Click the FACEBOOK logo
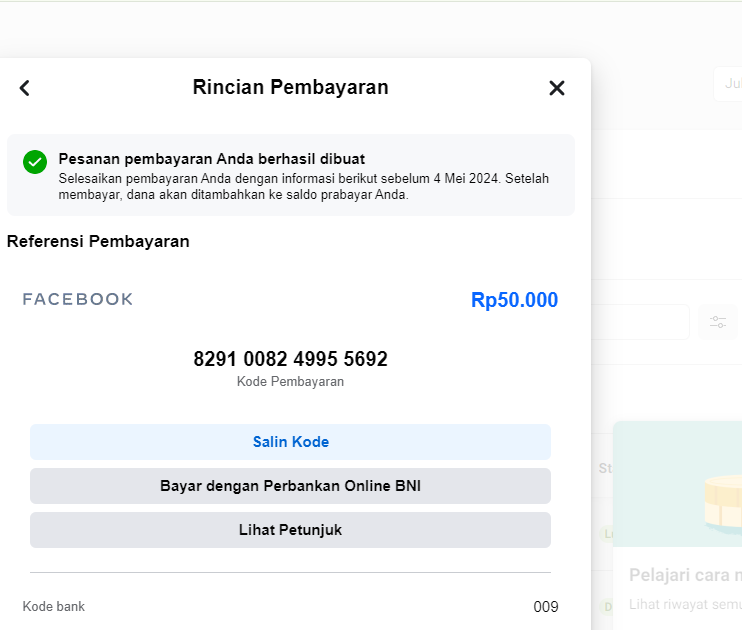Image resolution: width=742 pixels, height=630 pixels. pyautogui.click(x=78, y=299)
